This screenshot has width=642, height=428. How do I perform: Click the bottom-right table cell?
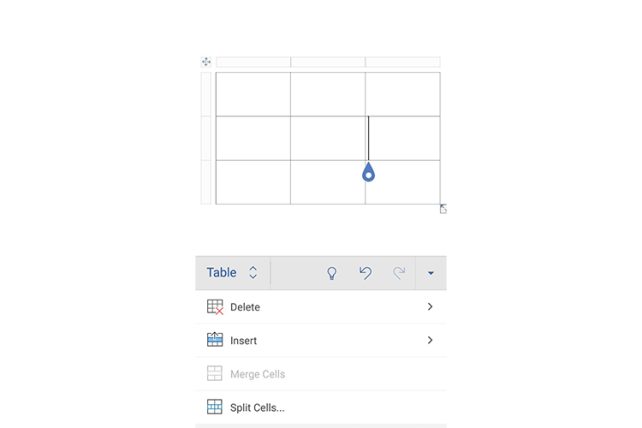click(403, 182)
